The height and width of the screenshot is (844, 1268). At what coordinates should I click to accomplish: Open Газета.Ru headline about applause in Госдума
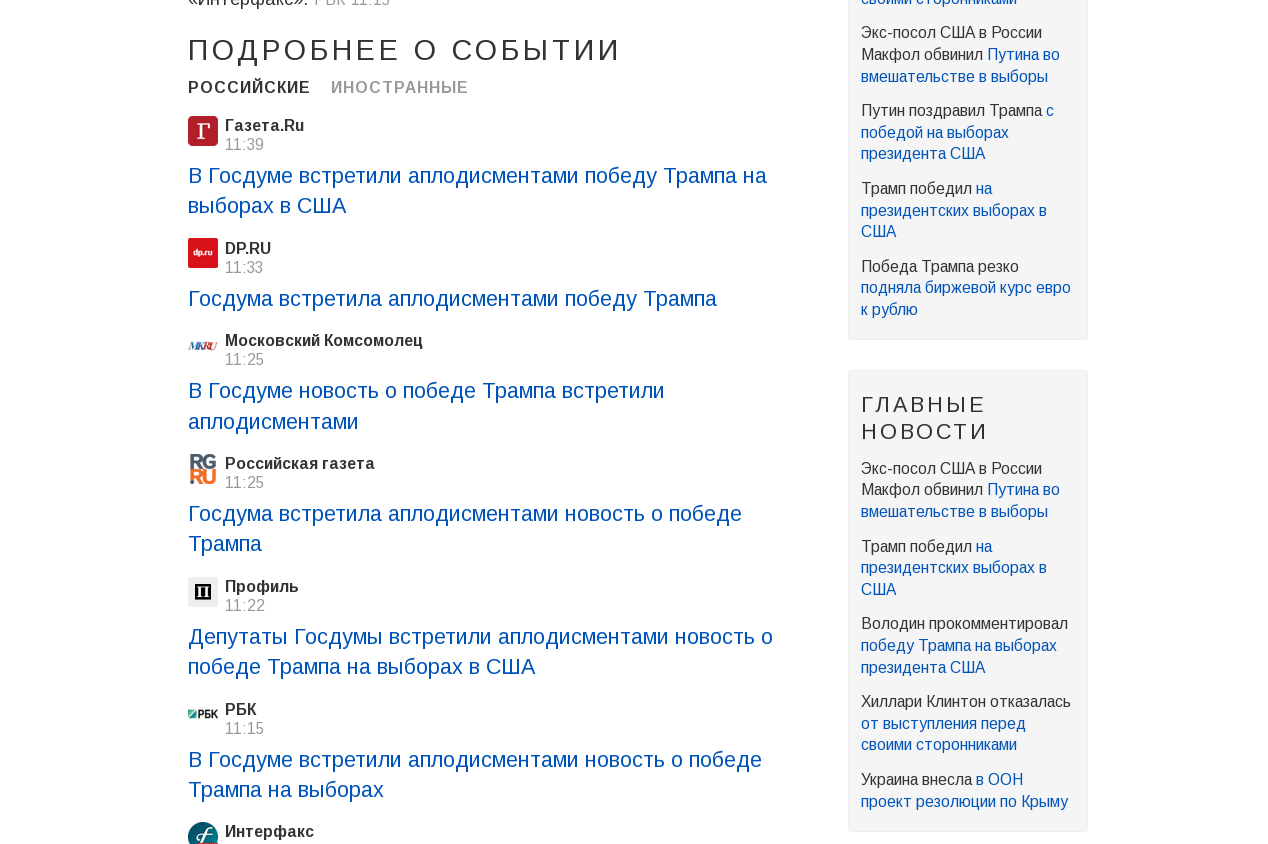coord(477,191)
